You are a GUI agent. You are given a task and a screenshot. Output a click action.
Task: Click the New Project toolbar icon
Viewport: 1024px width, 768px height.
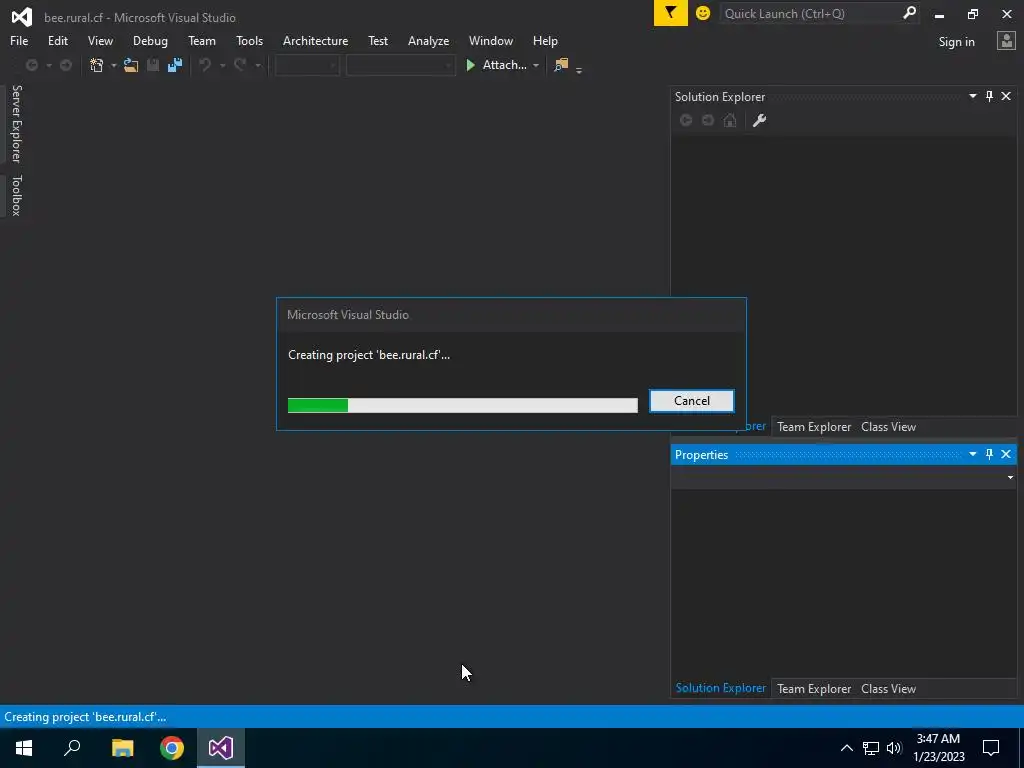click(97, 65)
